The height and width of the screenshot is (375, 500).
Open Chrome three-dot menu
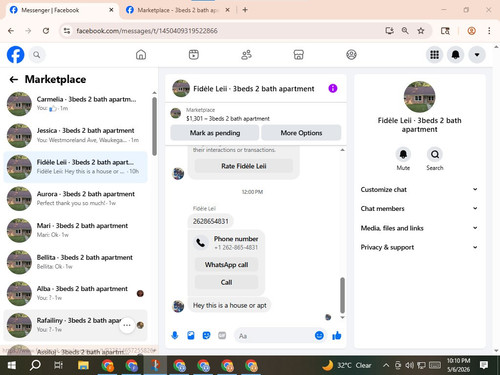pos(489,31)
